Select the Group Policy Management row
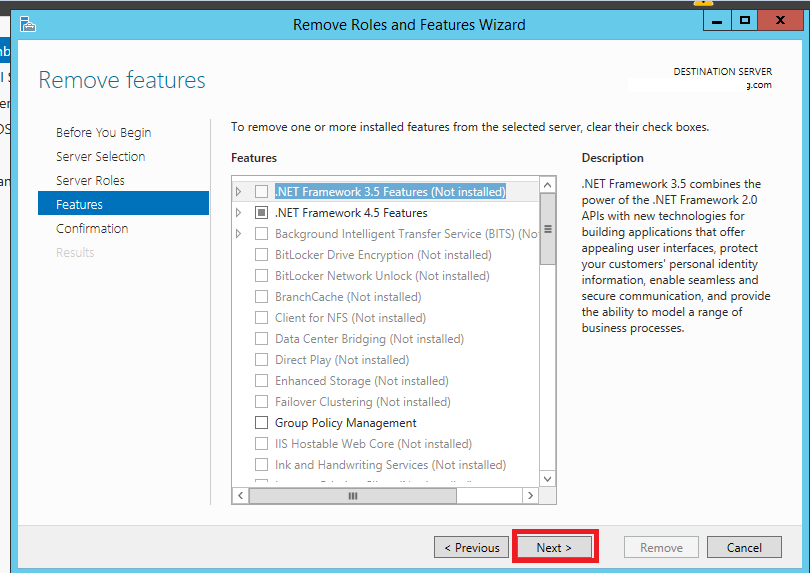Image resolution: width=810 pixels, height=573 pixels. (x=346, y=423)
